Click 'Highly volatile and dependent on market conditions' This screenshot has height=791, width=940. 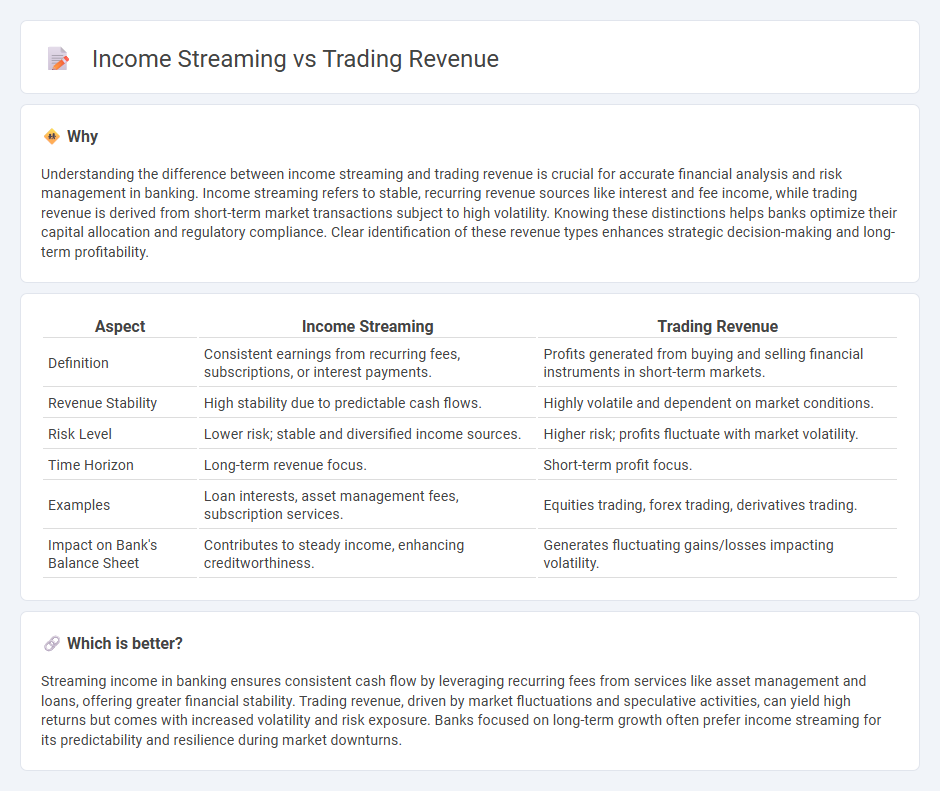708,403
